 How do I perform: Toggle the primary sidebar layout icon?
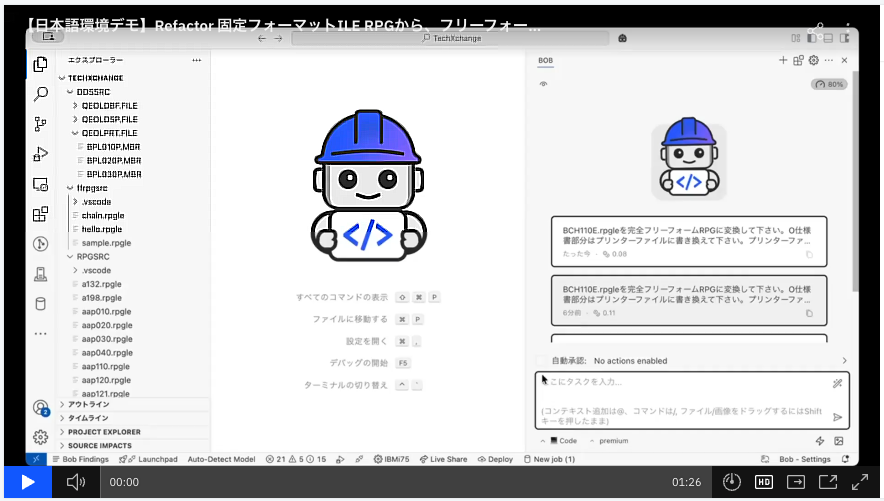[812, 38]
